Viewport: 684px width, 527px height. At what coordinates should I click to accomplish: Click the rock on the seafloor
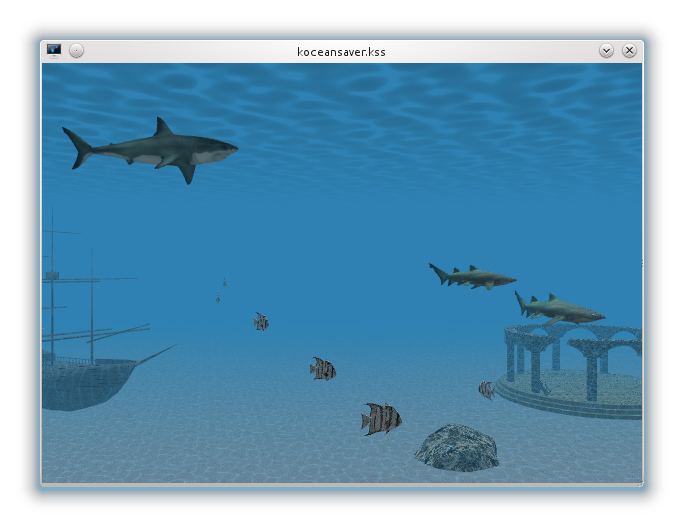coord(457,448)
